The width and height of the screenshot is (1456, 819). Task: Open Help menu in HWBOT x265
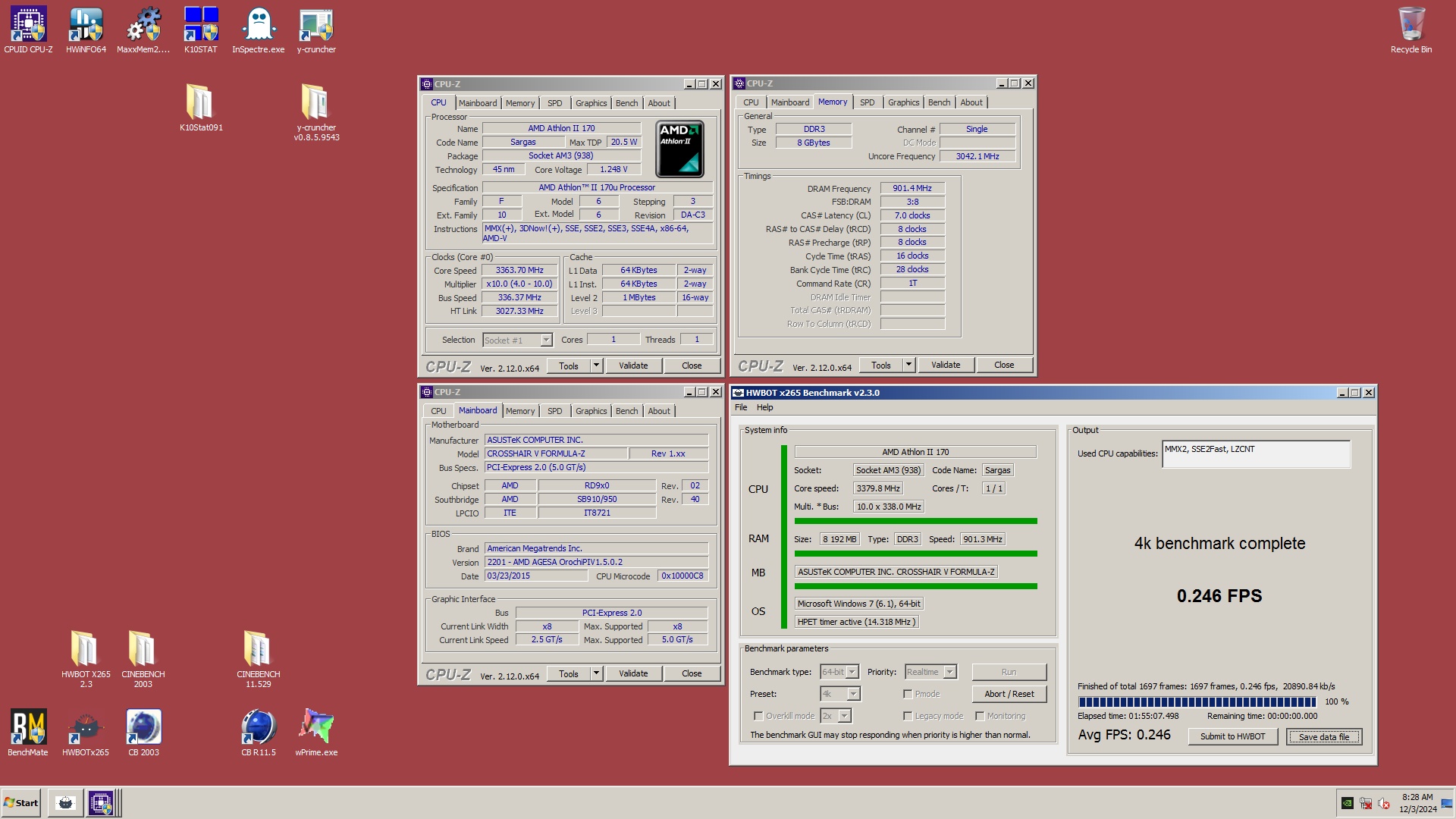click(x=765, y=407)
